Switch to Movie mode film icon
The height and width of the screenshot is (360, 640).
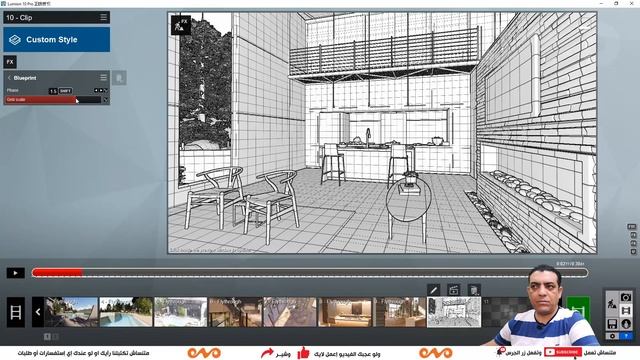[626, 311]
